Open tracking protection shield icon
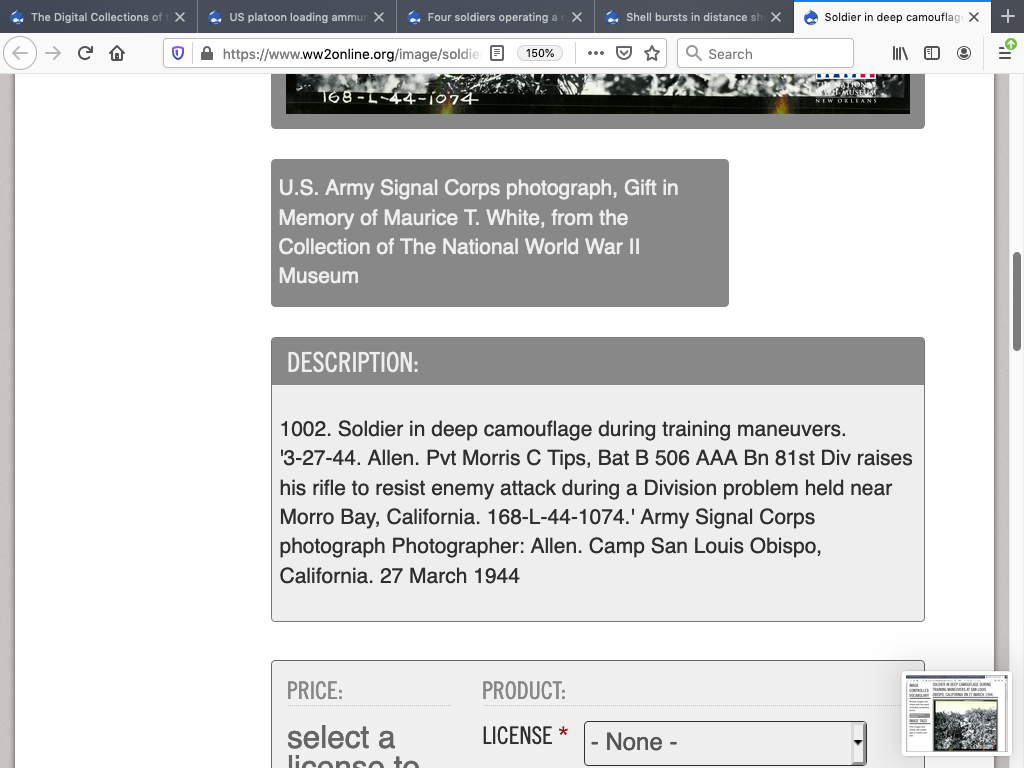1024x768 pixels. 178,53
